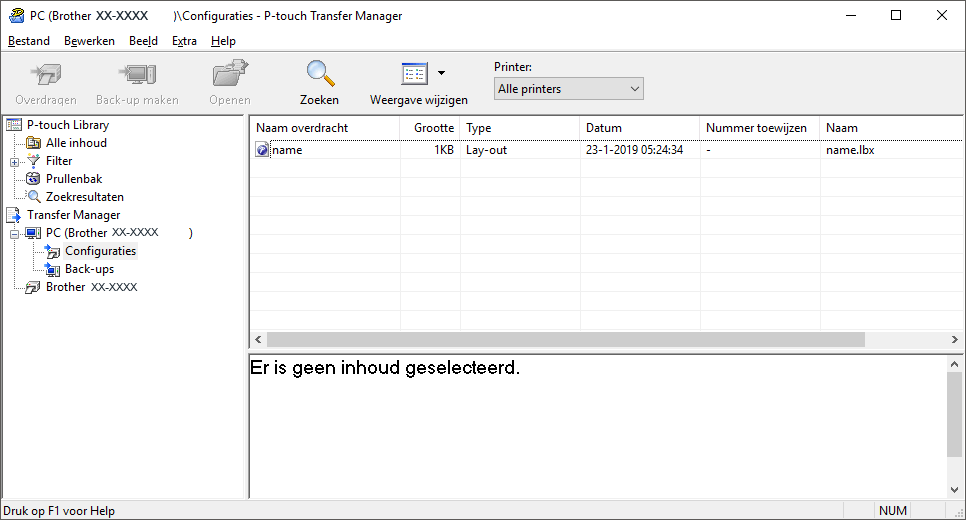Click the '1KB' size cell

tap(444, 150)
